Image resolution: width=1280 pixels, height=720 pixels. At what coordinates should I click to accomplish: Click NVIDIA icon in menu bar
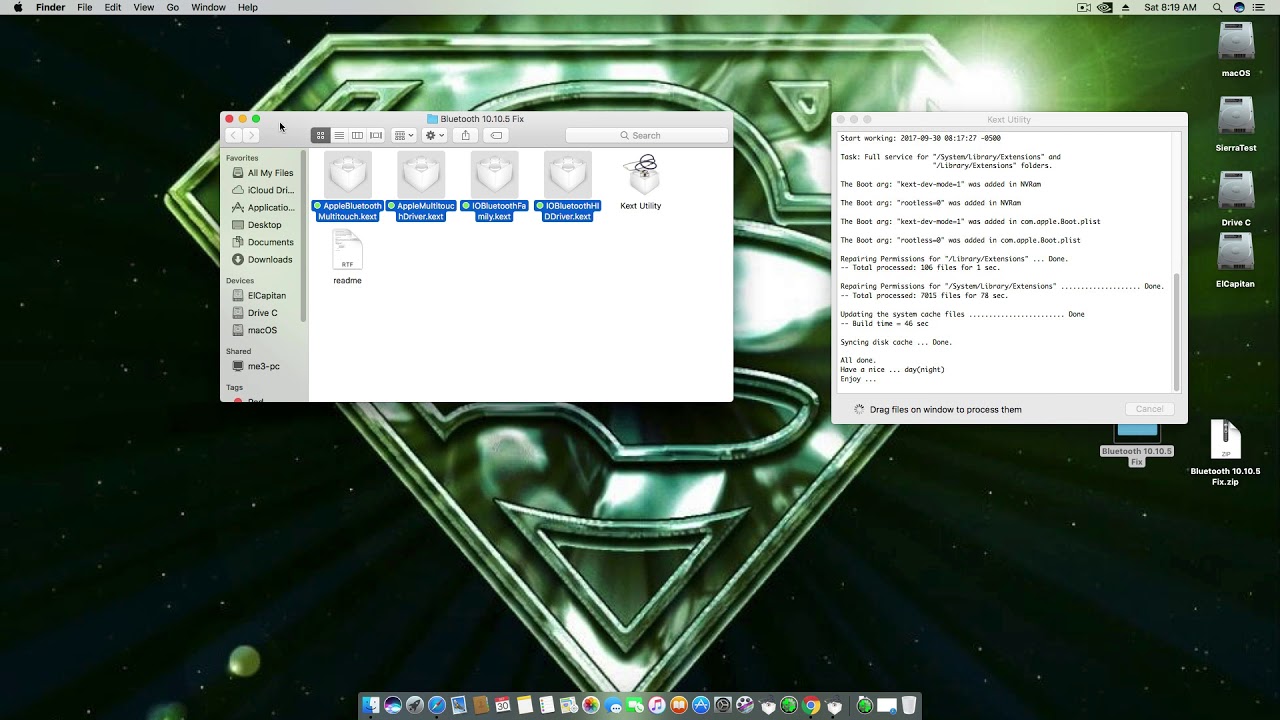coord(1105,7)
